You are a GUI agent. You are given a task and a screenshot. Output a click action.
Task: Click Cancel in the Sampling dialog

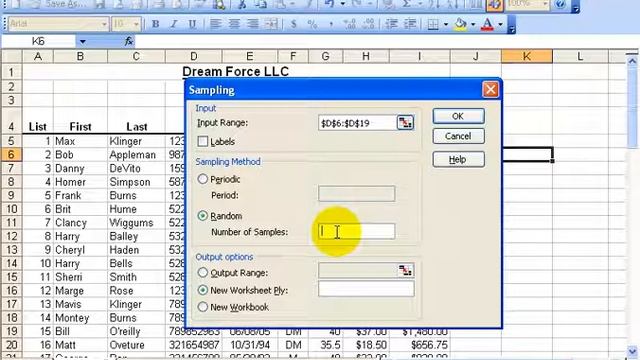458,136
